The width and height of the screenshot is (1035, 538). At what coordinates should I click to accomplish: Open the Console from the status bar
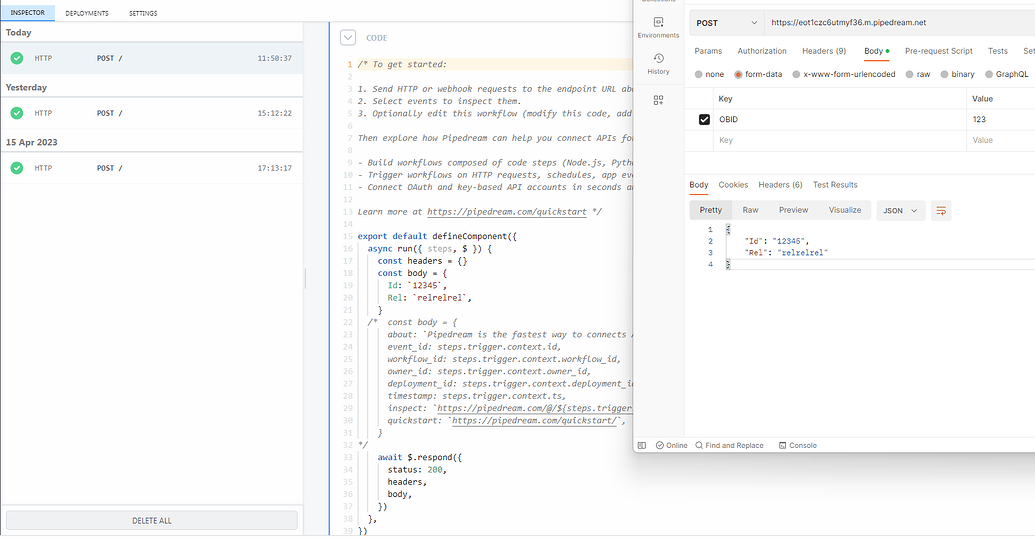[x=798, y=445]
